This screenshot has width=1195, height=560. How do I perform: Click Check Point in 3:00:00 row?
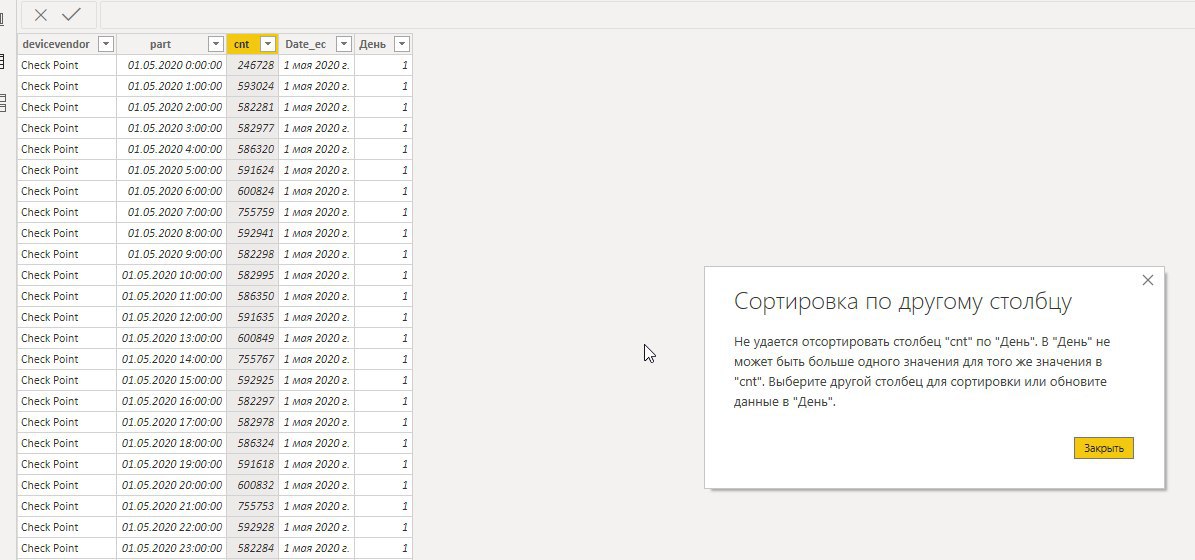(67, 128)
